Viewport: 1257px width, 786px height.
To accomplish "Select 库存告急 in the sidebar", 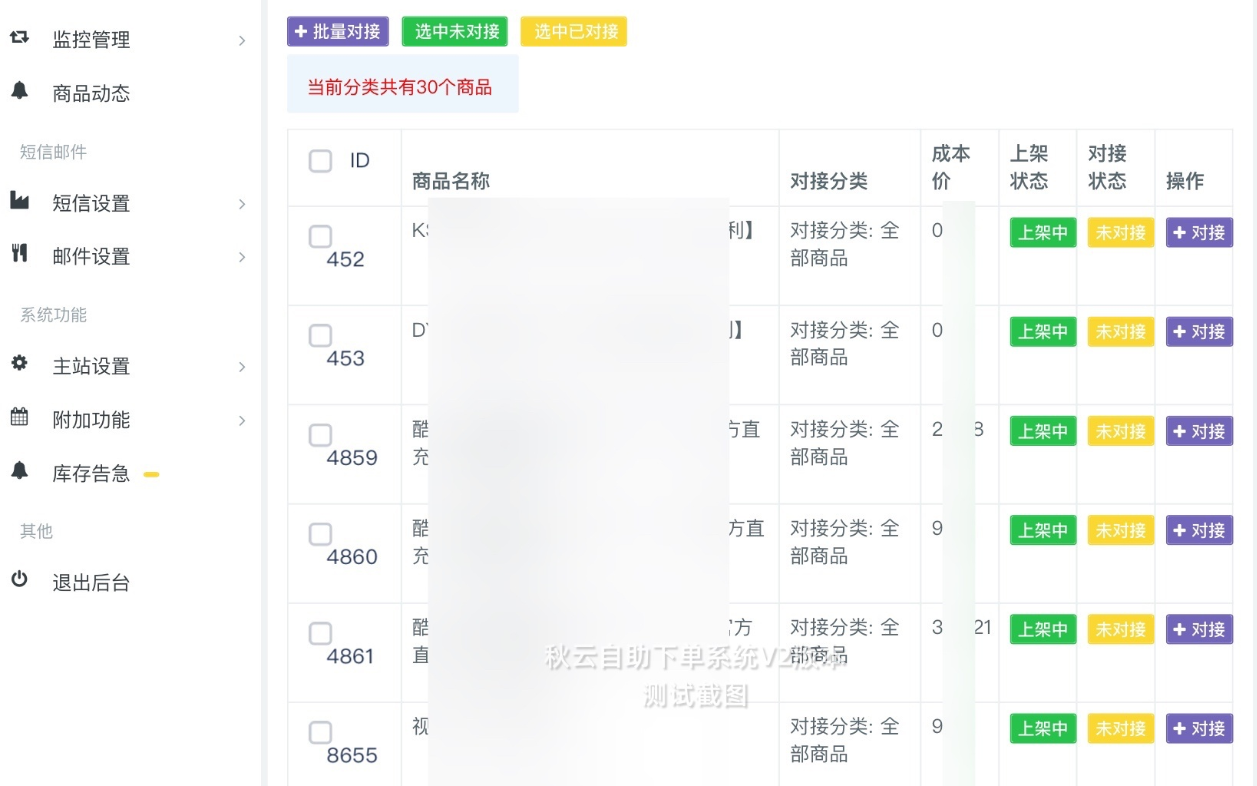I will point(88,473).
